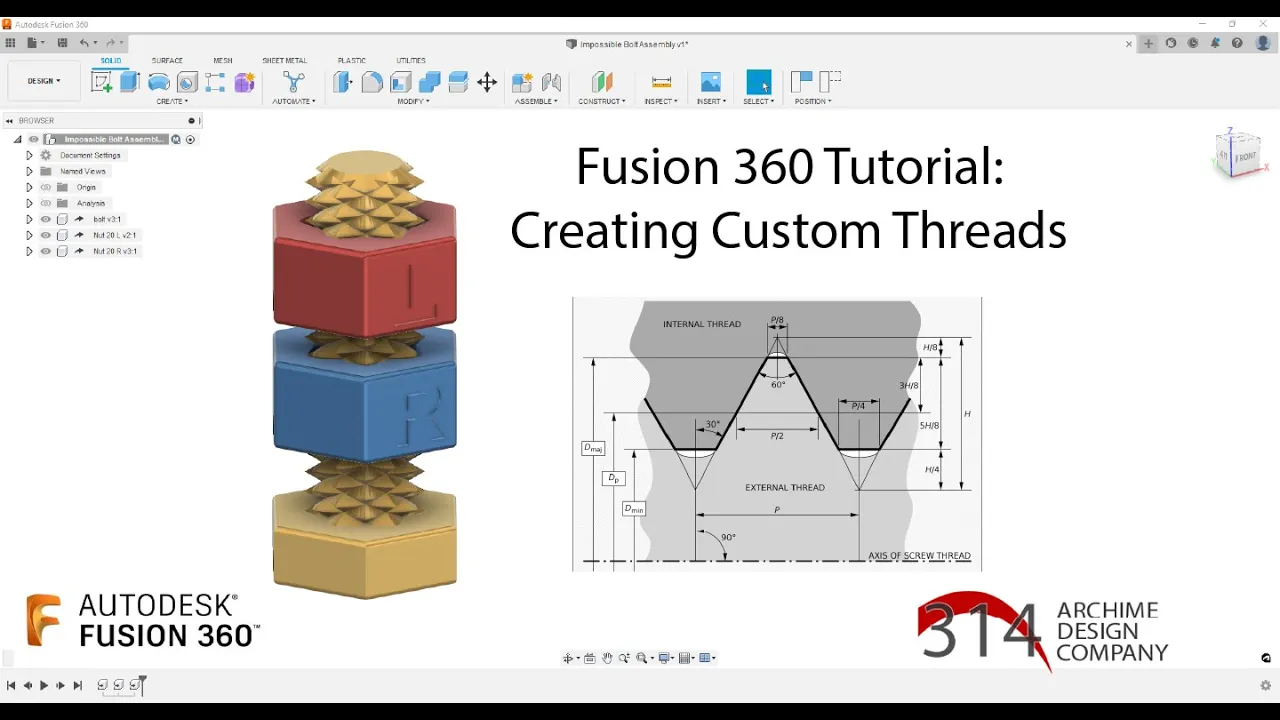Open the Extensions icon

(1171, 43)
